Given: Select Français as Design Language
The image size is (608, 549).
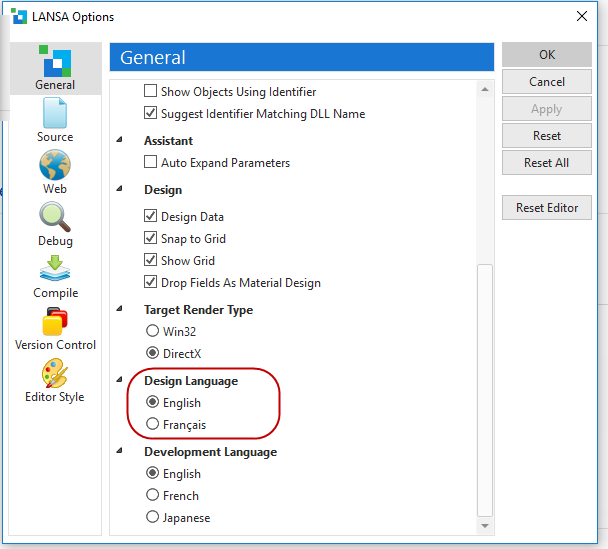Looking at the screenshot, I should pos(153,425).
